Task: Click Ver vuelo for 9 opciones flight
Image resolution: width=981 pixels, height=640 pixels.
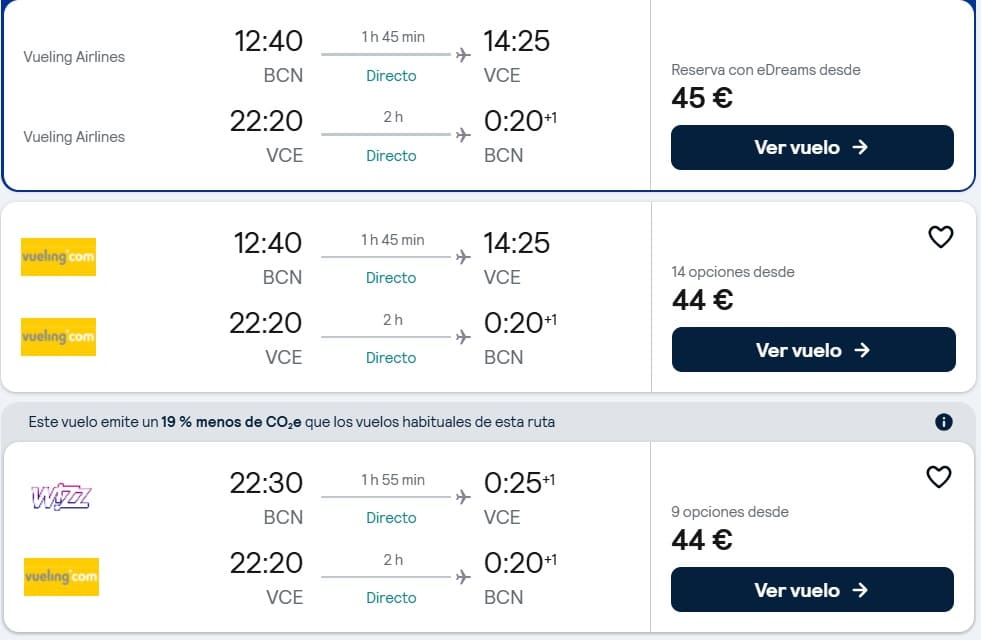Action: (812, 589)
